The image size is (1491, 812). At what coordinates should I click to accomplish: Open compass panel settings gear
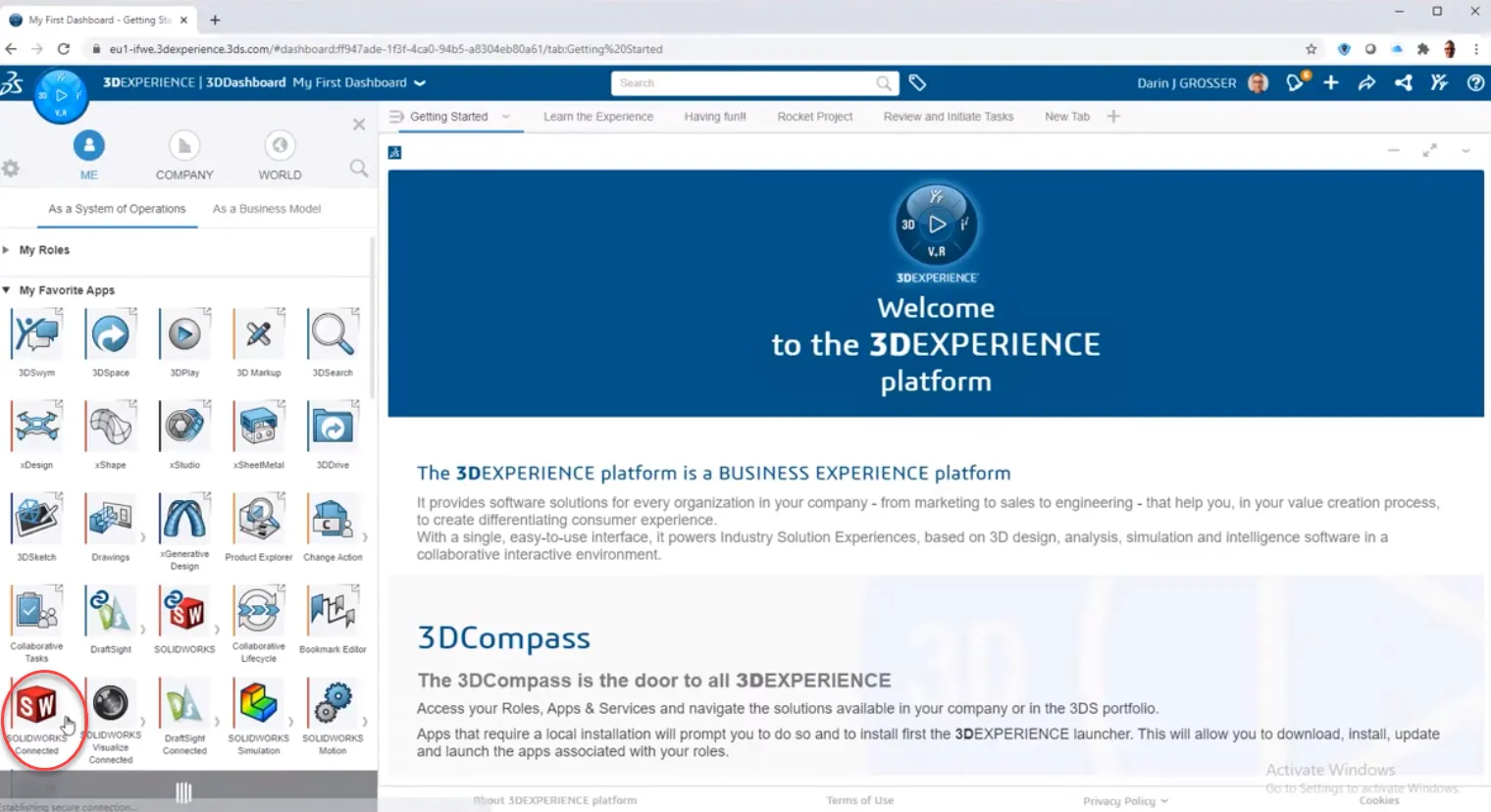11,169
